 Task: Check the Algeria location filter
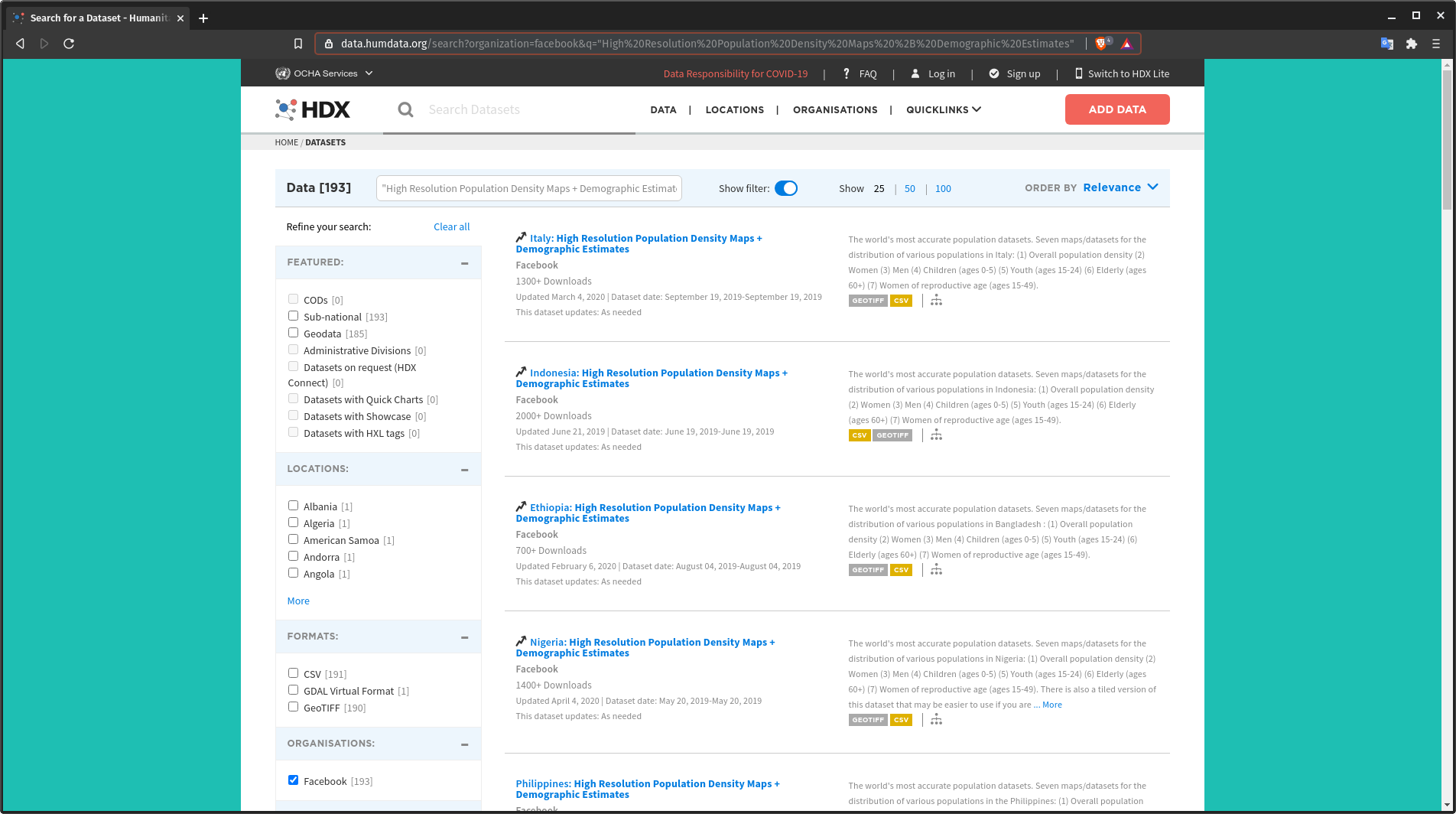[293, 523]
